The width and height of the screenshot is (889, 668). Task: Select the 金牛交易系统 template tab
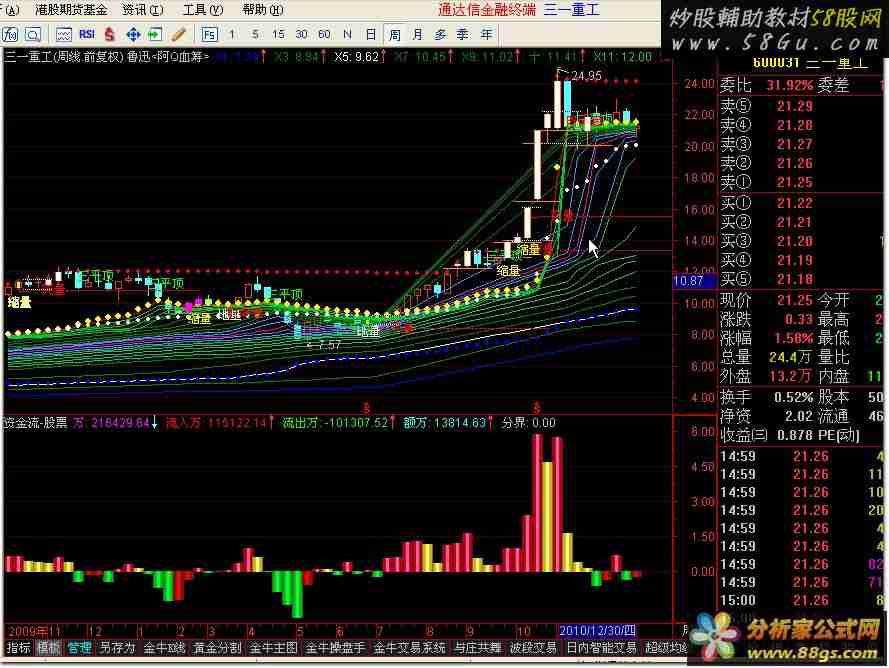point(409,648)
